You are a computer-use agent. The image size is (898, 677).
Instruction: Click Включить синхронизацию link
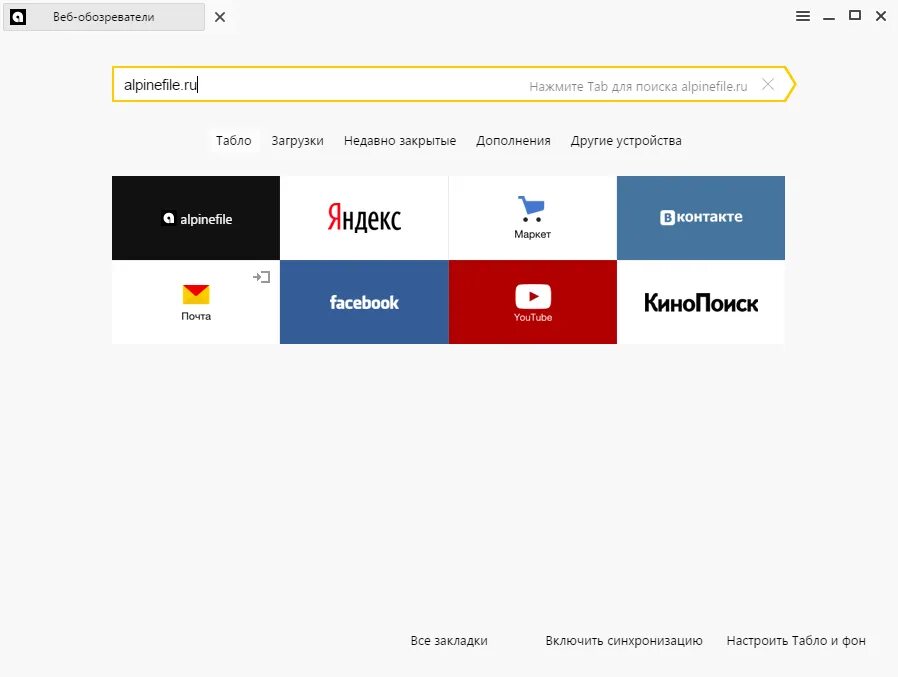click(x=624, y=641)
